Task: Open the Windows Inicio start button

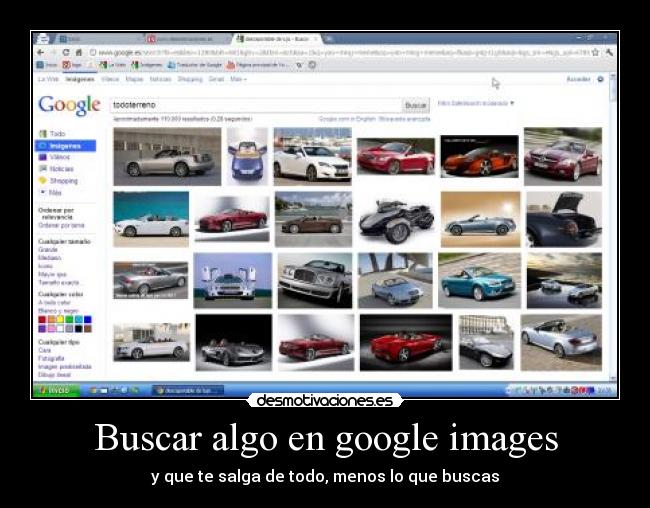Action: tap(56, 390)
